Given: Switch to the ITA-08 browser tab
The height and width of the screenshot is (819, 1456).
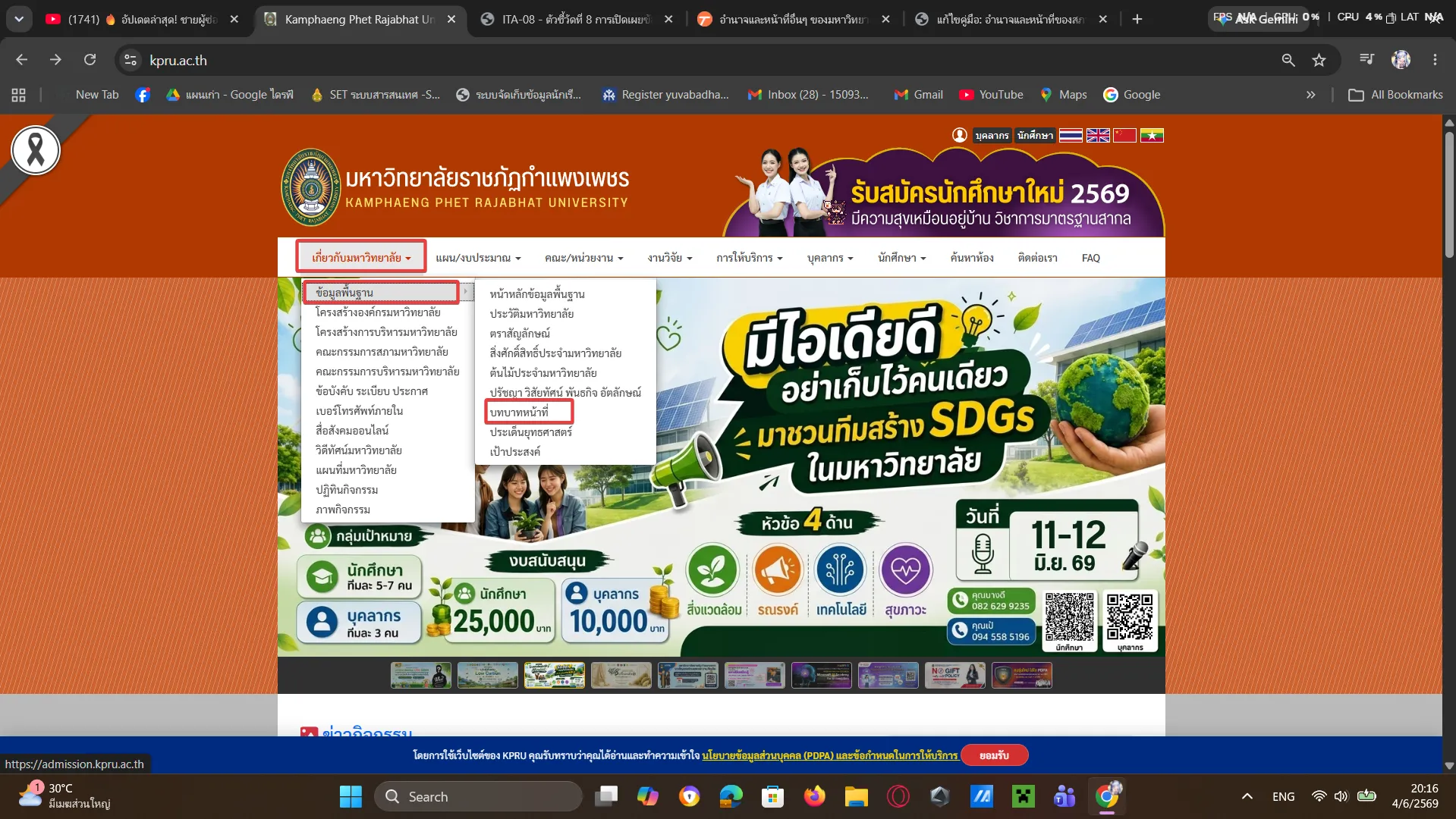Looking at the screenshot, I should click(577, 19).
